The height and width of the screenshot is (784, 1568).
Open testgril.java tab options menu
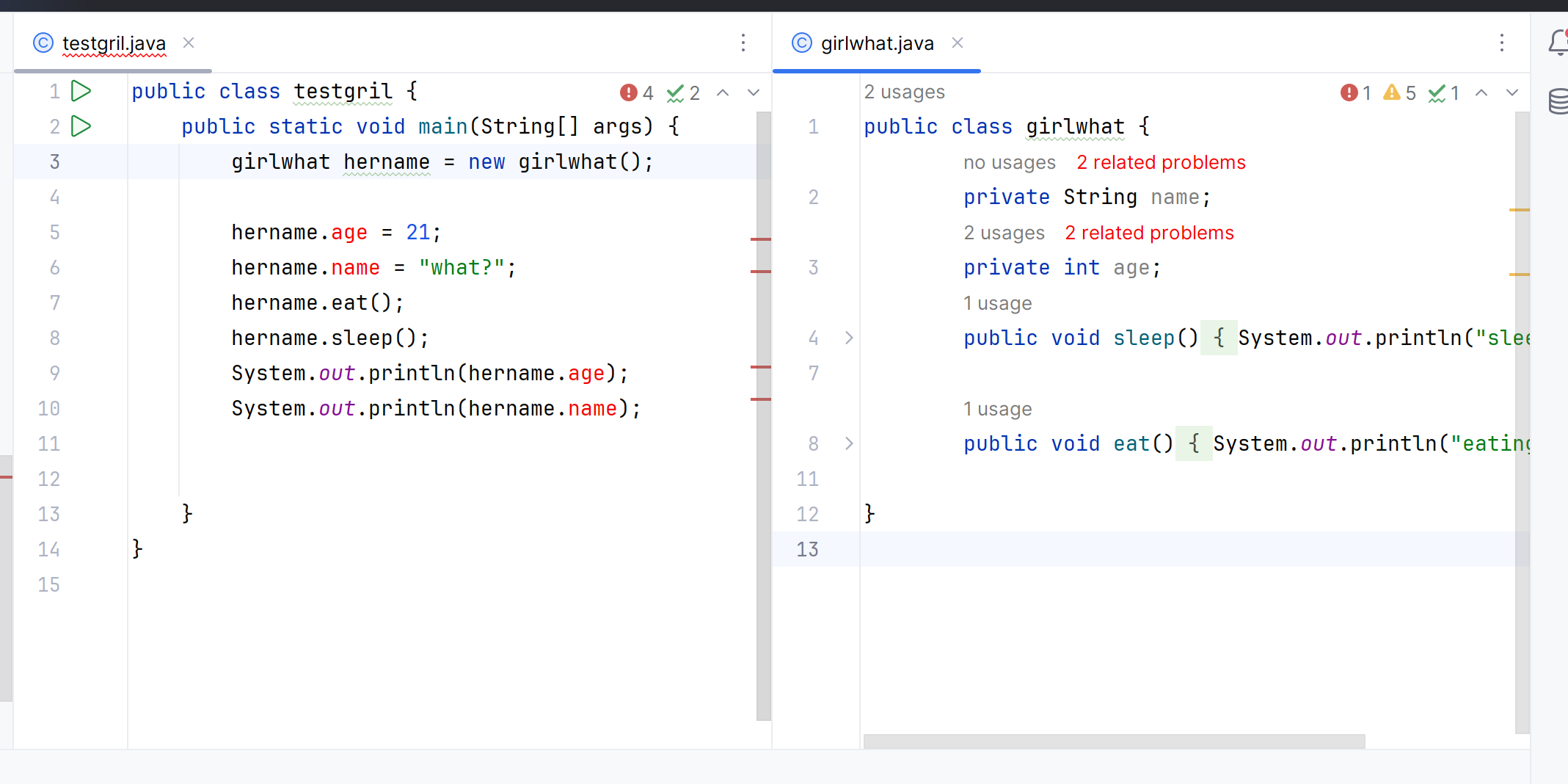coord(743,43)
